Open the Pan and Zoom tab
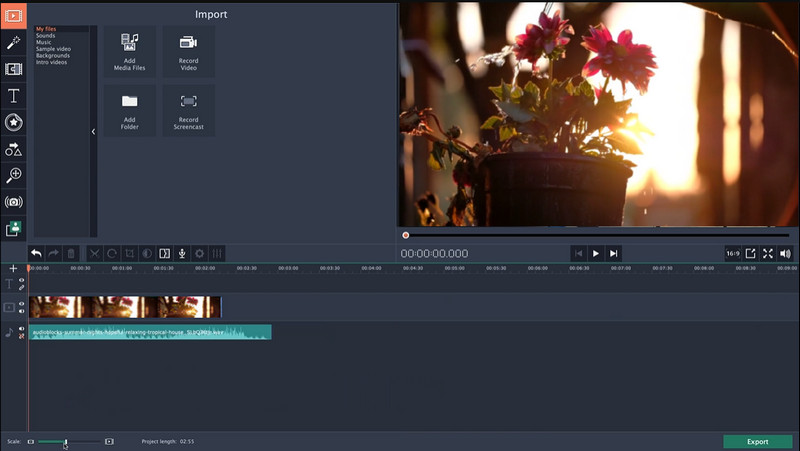Image resolution: width=800 pixels, height=451 pixels. pyautogui.click(x=13, y=176)
